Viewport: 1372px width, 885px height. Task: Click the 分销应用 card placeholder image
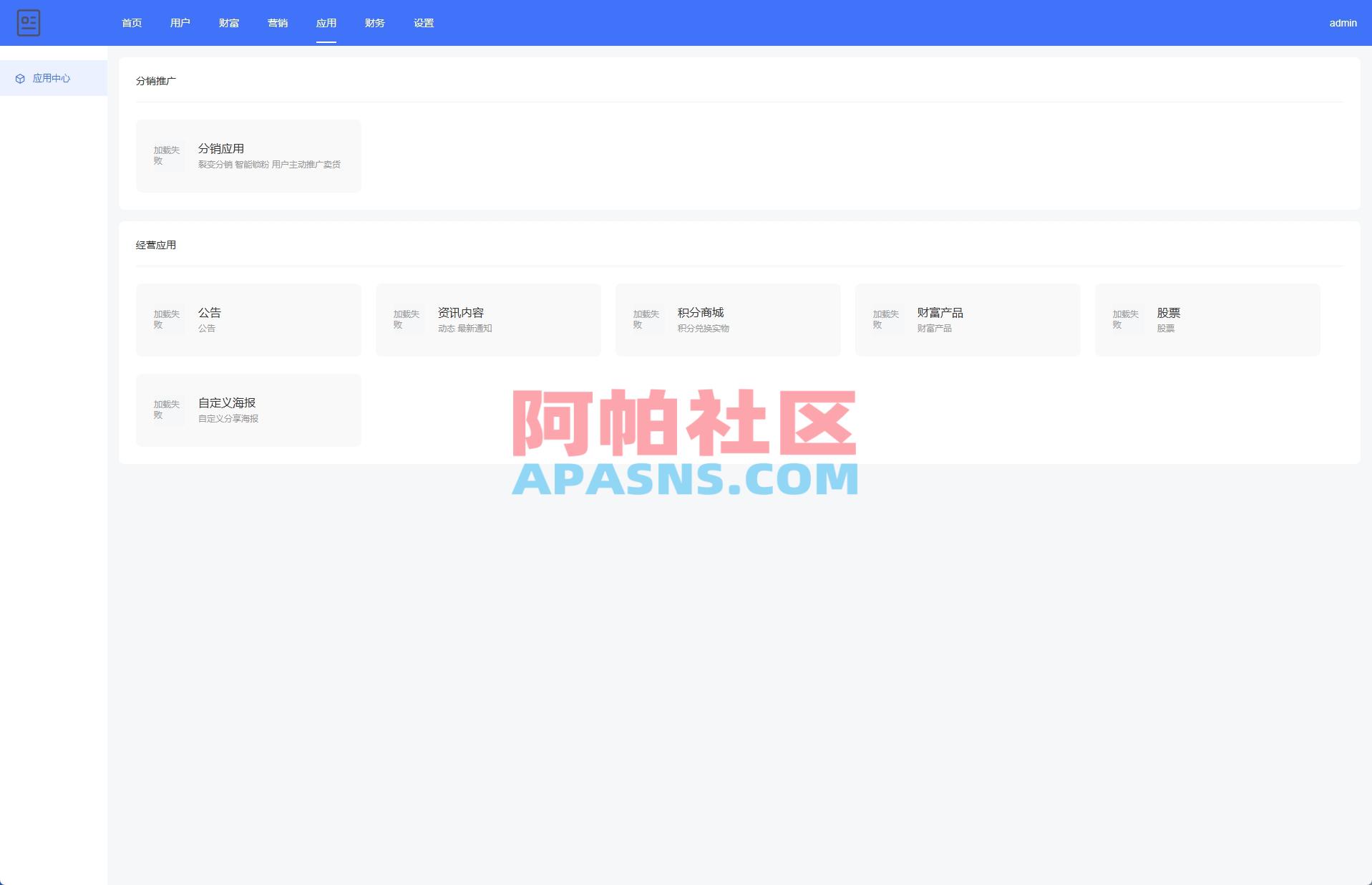point(166,155)
